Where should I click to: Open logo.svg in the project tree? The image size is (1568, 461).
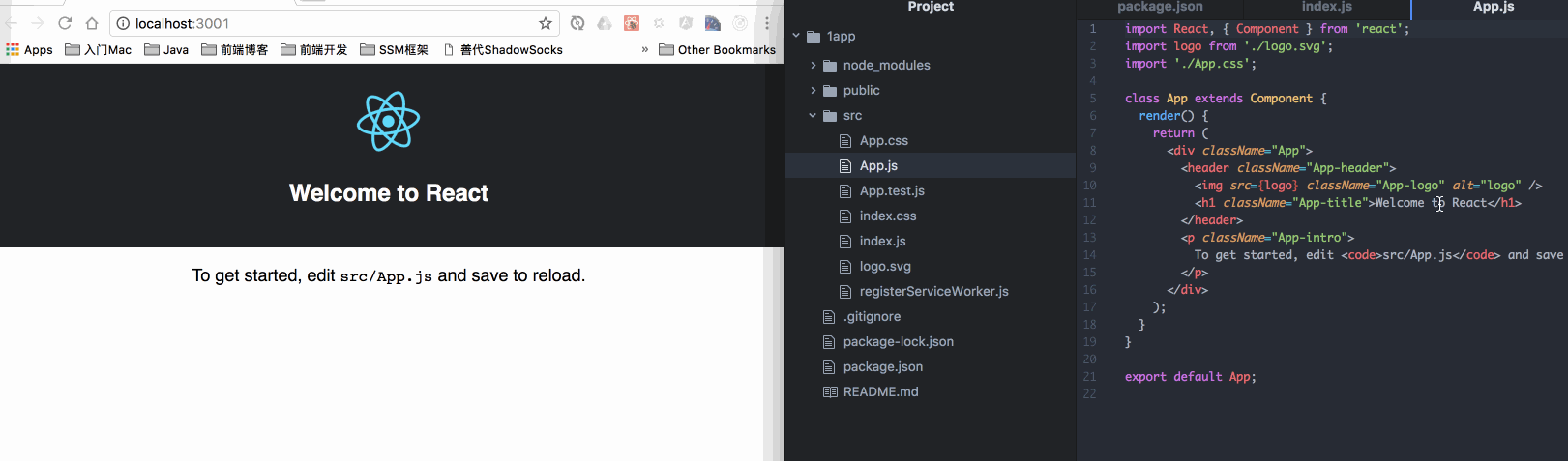(x=885, y=266)
